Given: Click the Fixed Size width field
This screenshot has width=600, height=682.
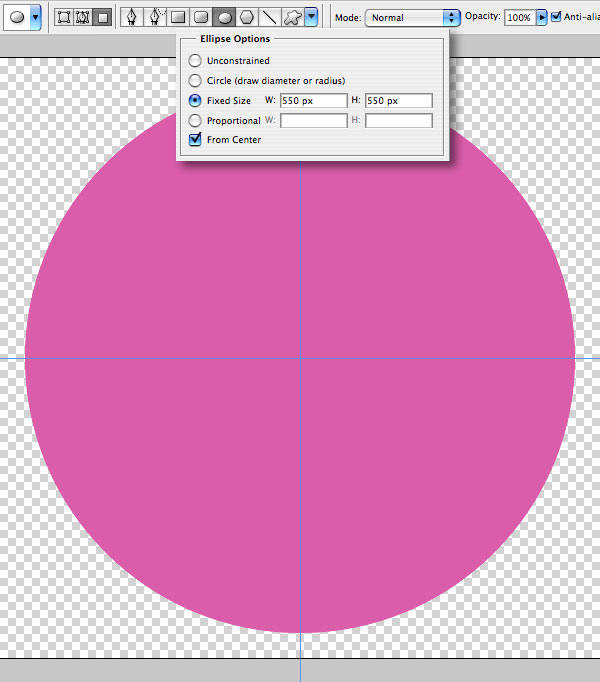Looking at the screenshot, I should point(314,100).
